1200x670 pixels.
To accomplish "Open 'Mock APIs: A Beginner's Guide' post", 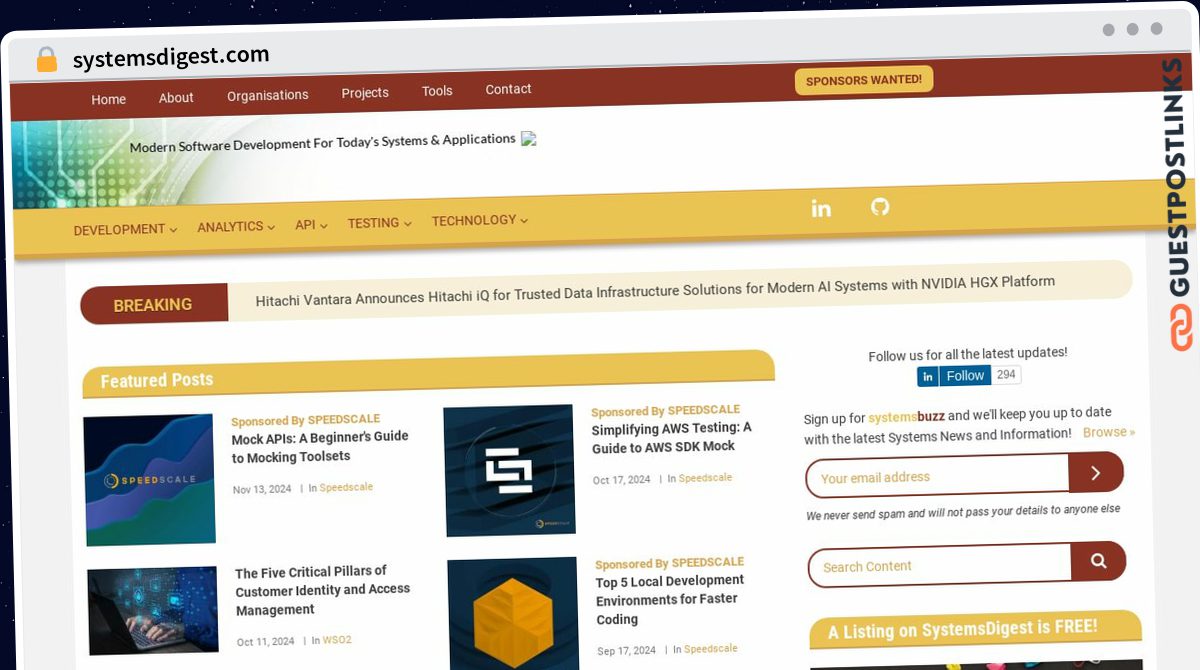I will pos(320,447).
